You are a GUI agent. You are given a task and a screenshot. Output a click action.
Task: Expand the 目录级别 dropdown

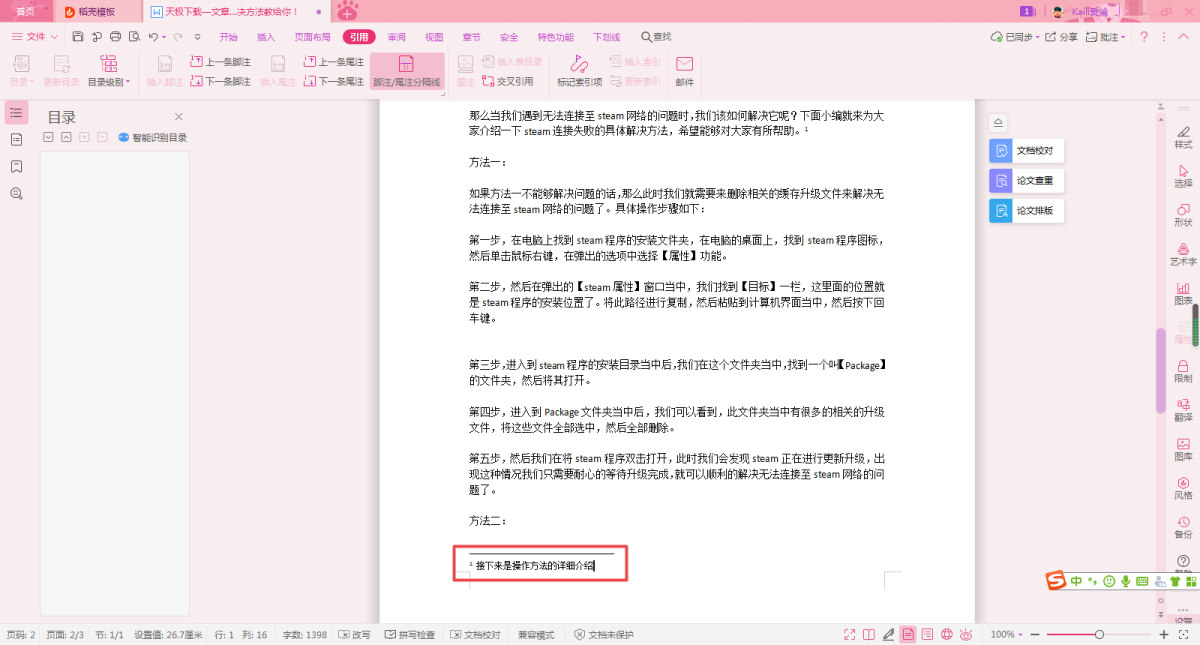pyautogui.click(x=109, y=82)
